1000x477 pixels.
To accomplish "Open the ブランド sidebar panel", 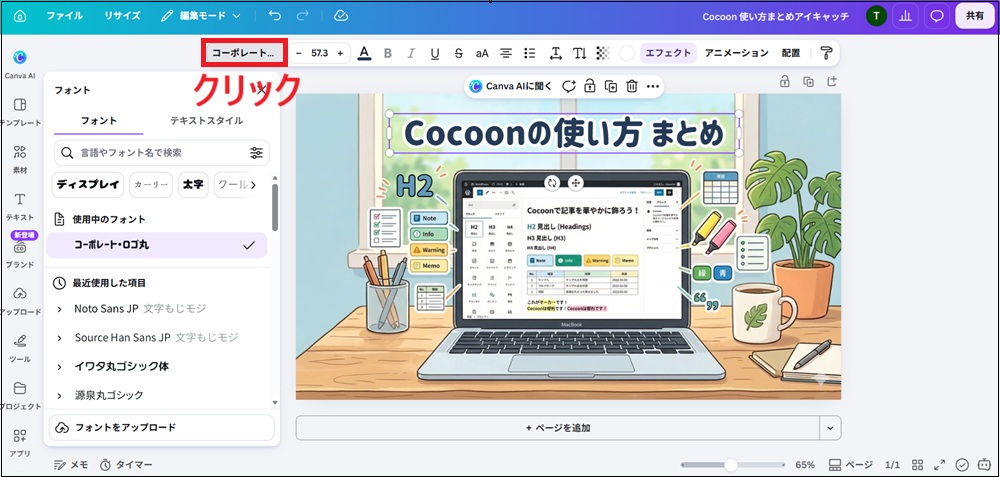I will click(20, 253).
